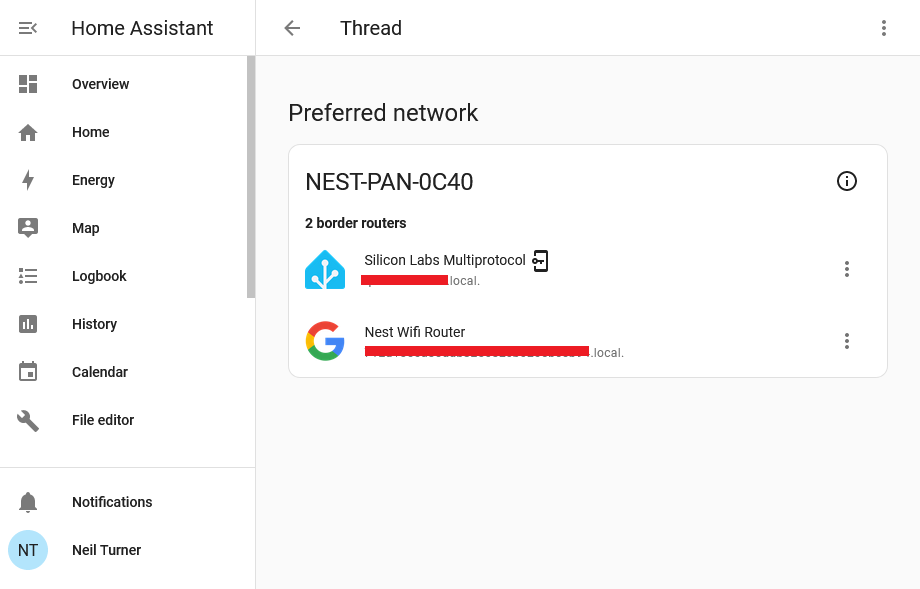The height and width of the screenshot is (589, 920).
Task: Select the Overview menu entry
Action: coord(100,84)
